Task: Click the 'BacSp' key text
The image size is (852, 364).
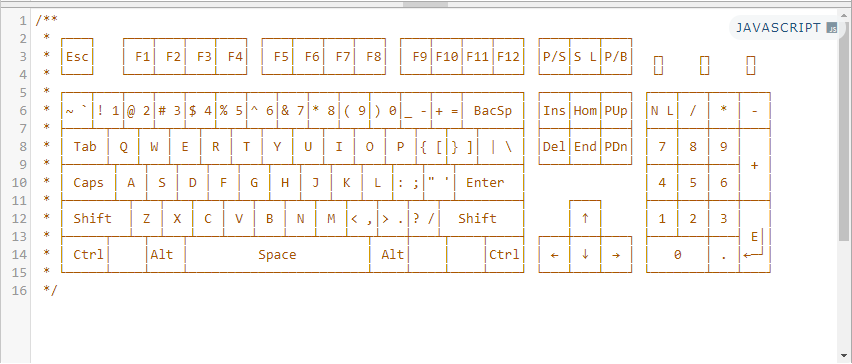Action: [493, 111]
